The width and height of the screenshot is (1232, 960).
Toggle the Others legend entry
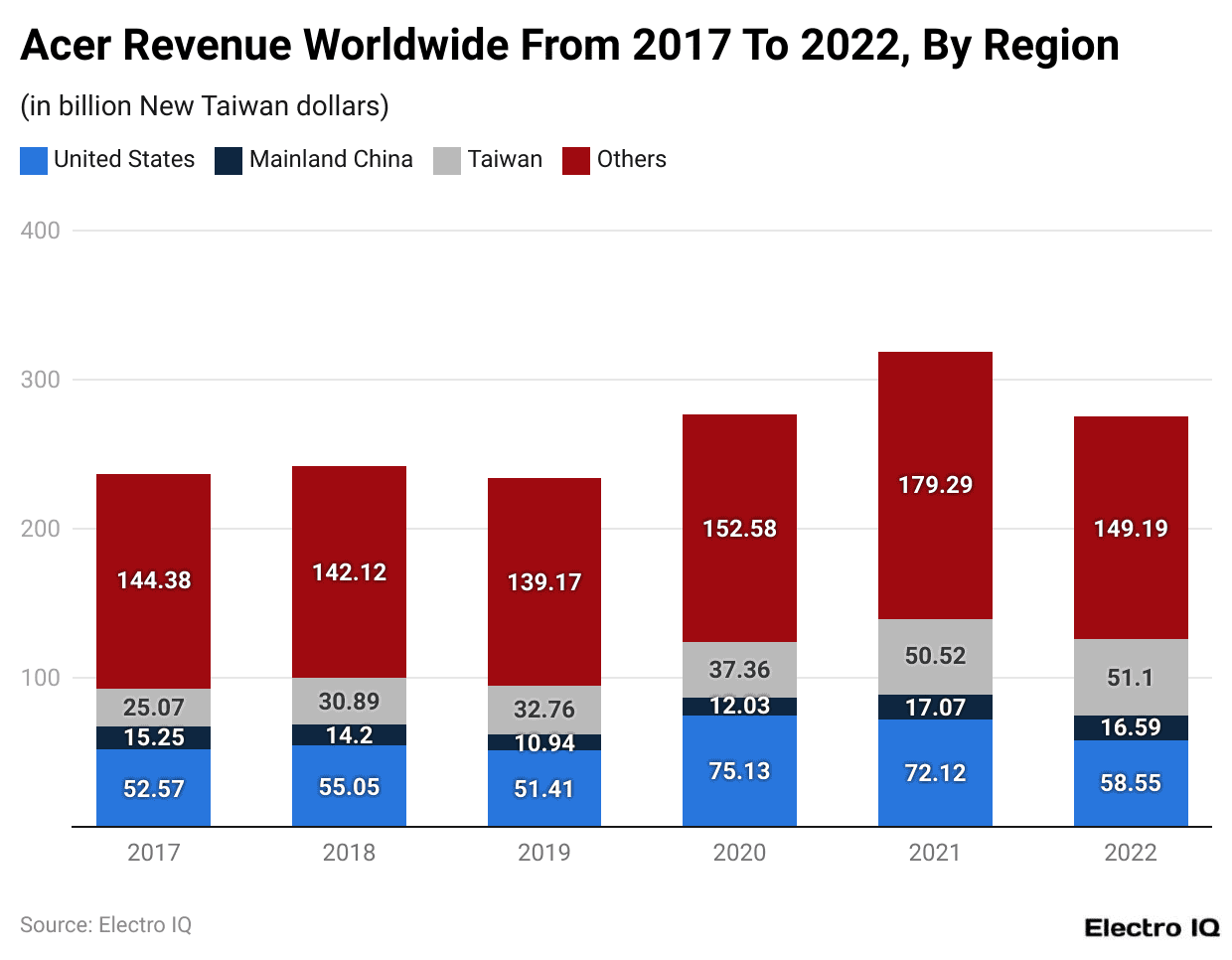point(574,160)
